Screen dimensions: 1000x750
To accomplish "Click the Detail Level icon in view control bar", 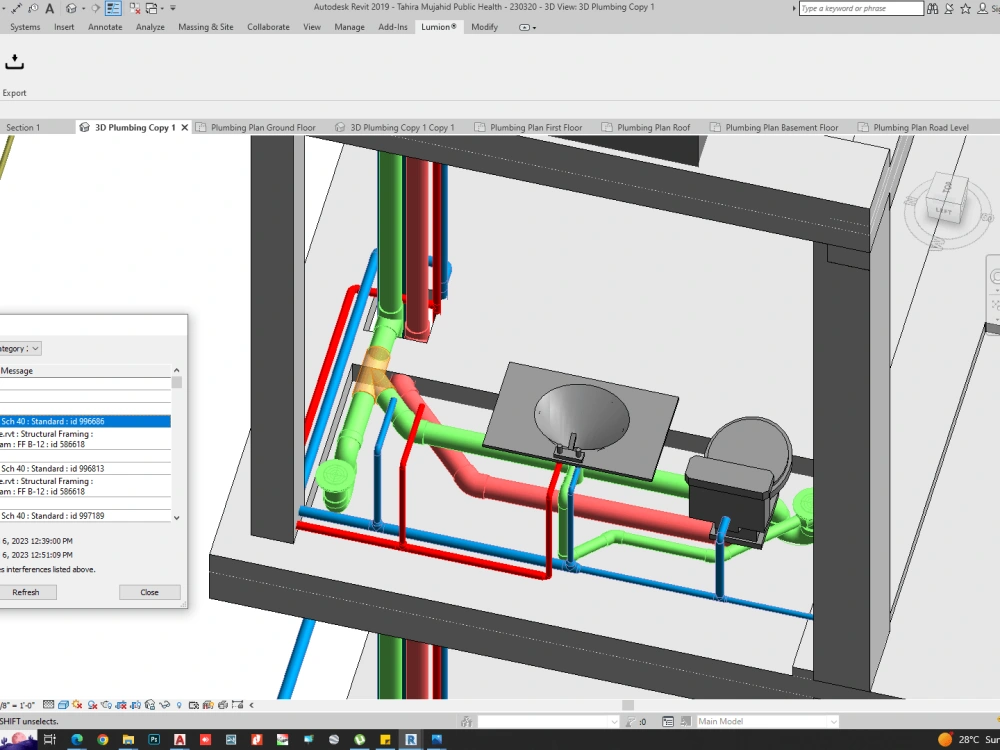I will 48,705.
